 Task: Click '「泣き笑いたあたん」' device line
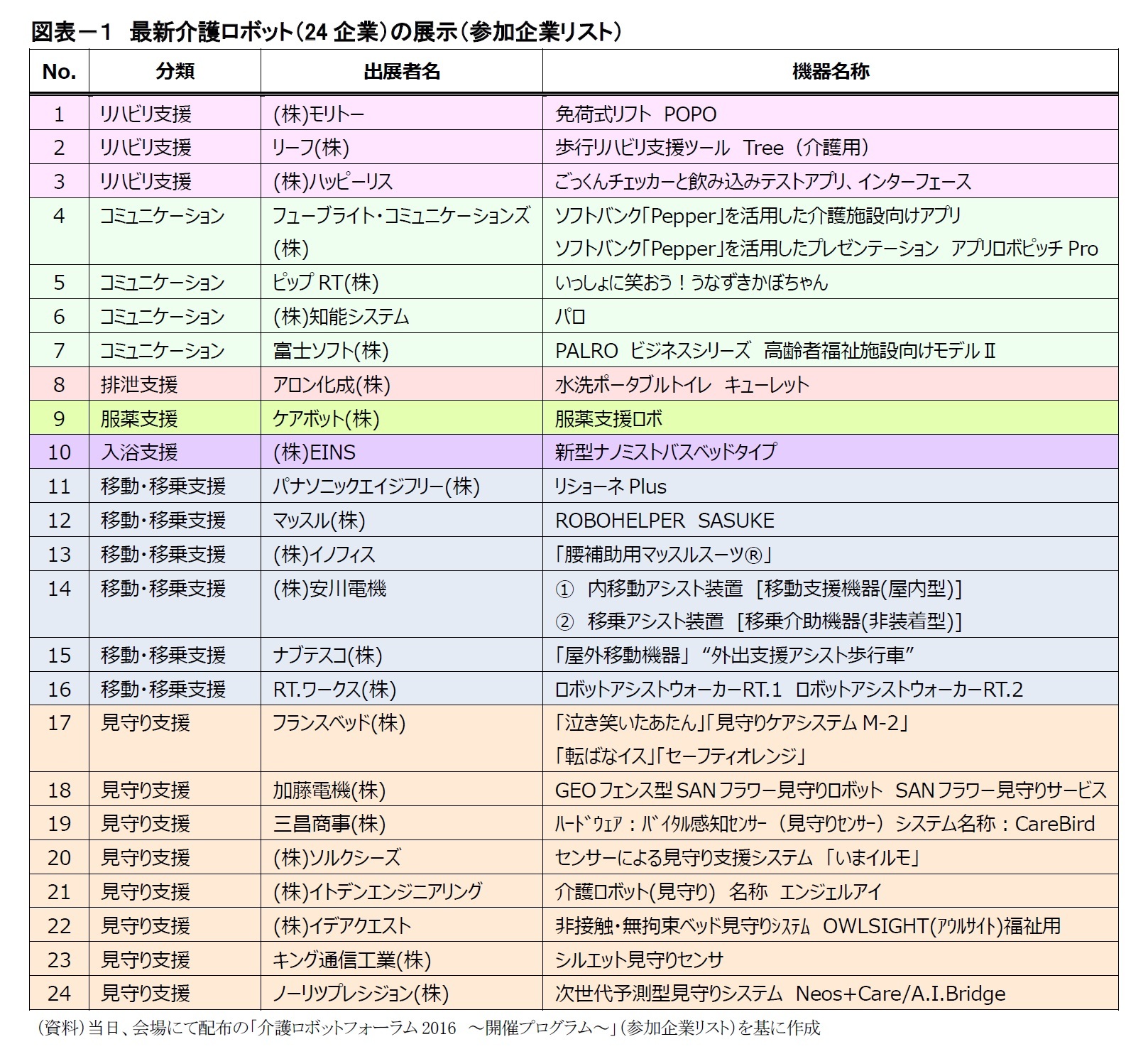tap(732, 723)
